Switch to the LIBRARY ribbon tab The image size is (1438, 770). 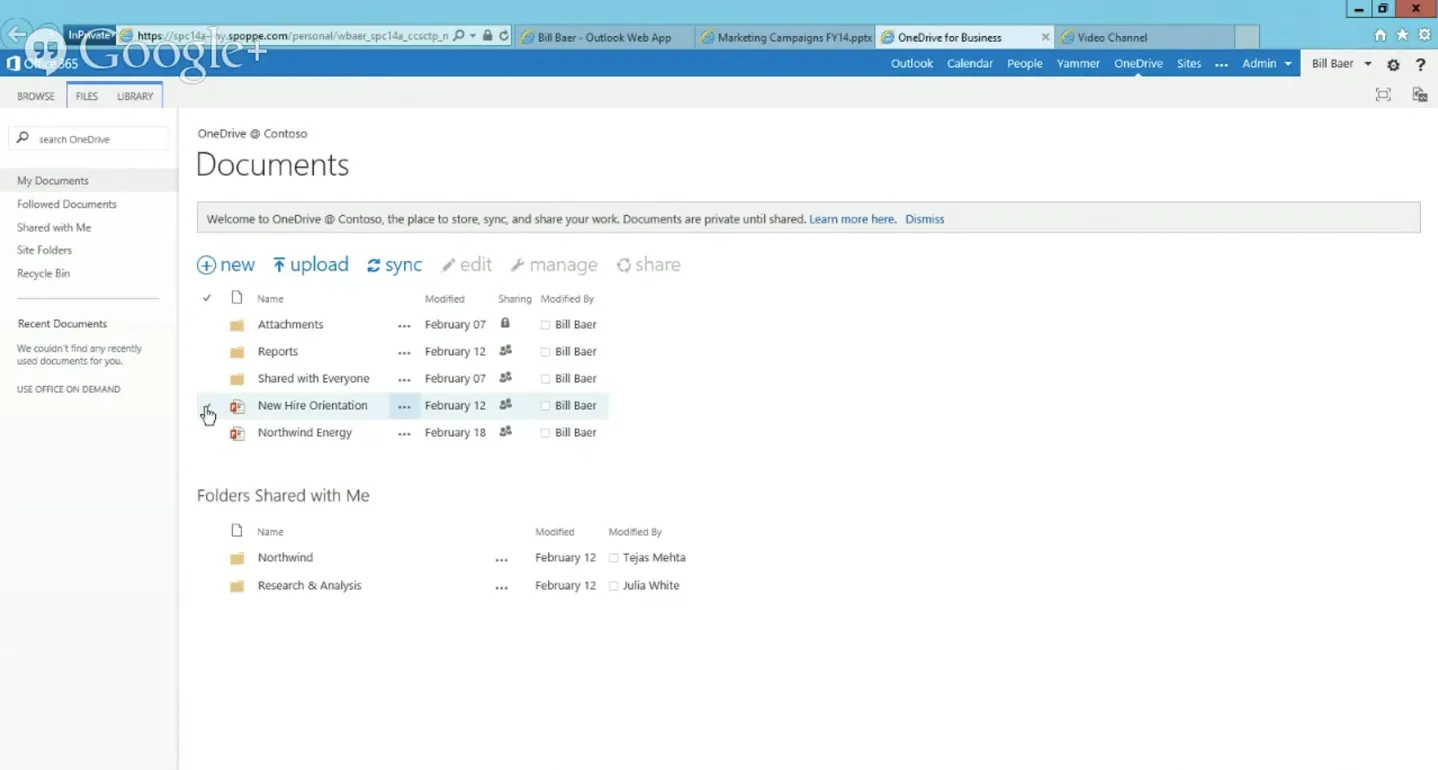point(135,96)
